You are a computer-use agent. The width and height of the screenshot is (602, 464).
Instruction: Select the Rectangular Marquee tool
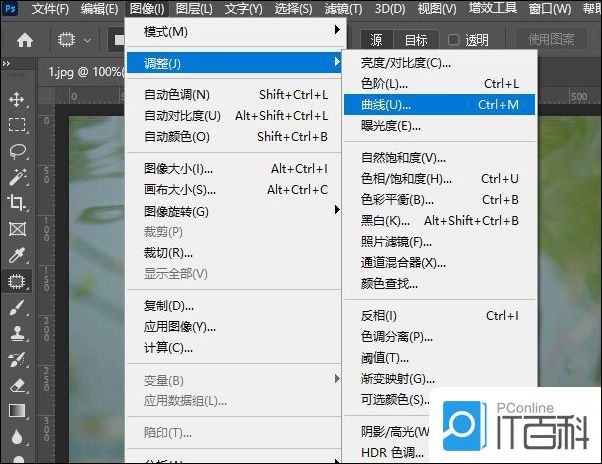[18, 125]
